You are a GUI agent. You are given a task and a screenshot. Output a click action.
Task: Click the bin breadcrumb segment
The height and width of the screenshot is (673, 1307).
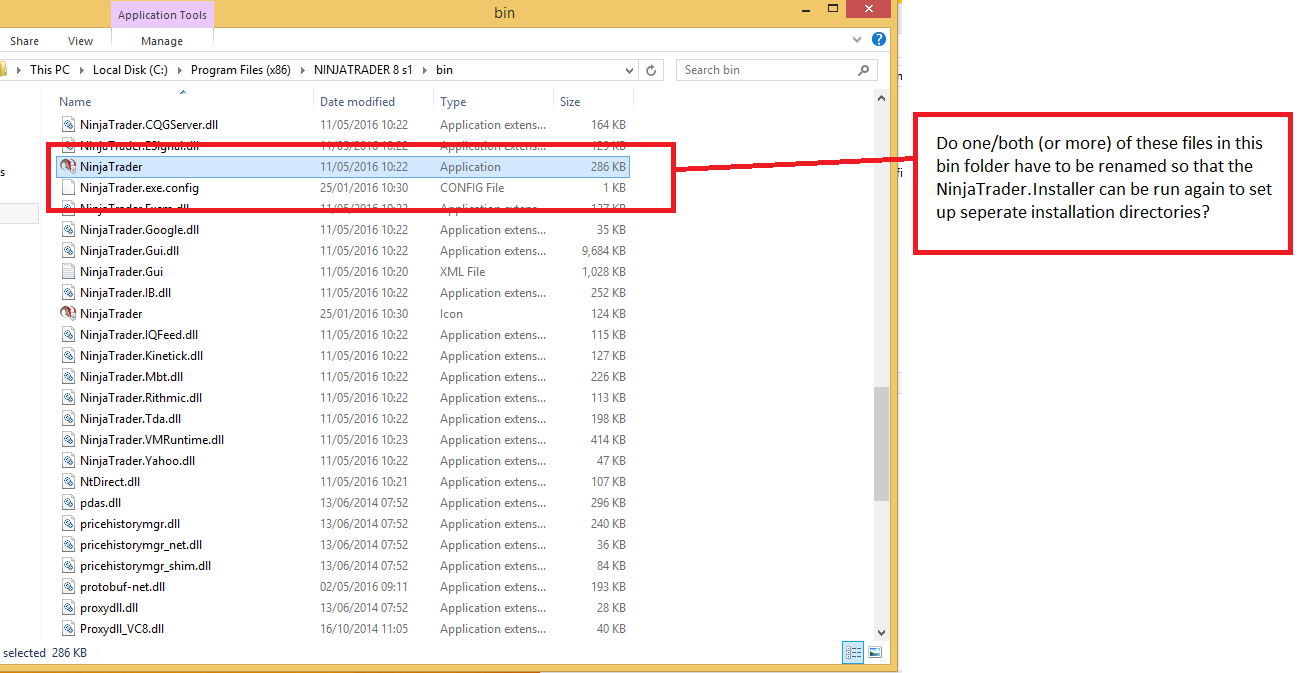click(444, 70)
